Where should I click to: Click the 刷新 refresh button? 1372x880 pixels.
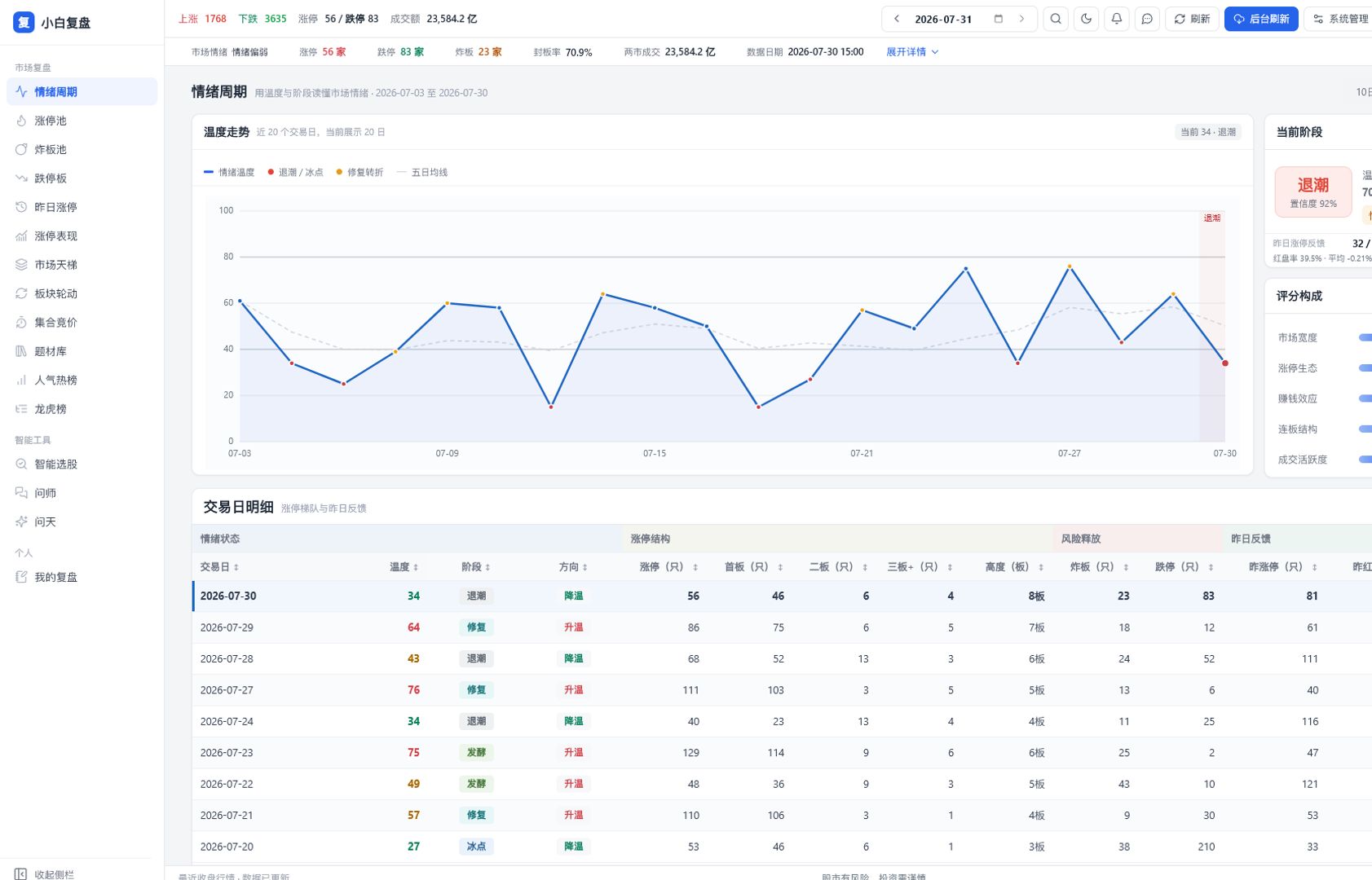click(1192, 19)
